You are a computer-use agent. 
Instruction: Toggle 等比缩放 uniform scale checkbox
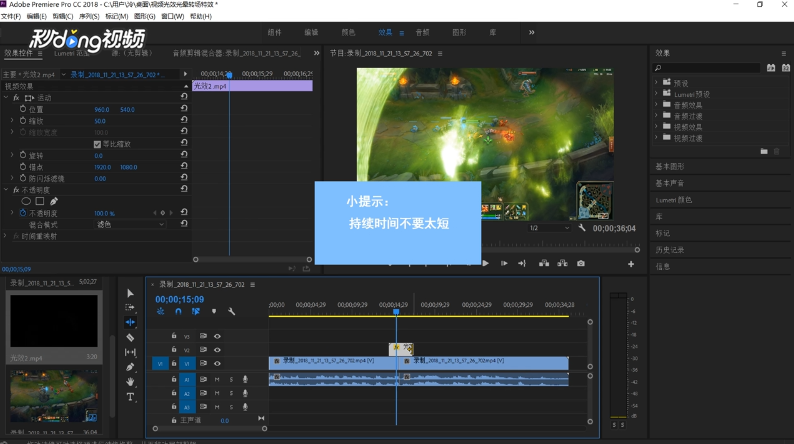97,144
